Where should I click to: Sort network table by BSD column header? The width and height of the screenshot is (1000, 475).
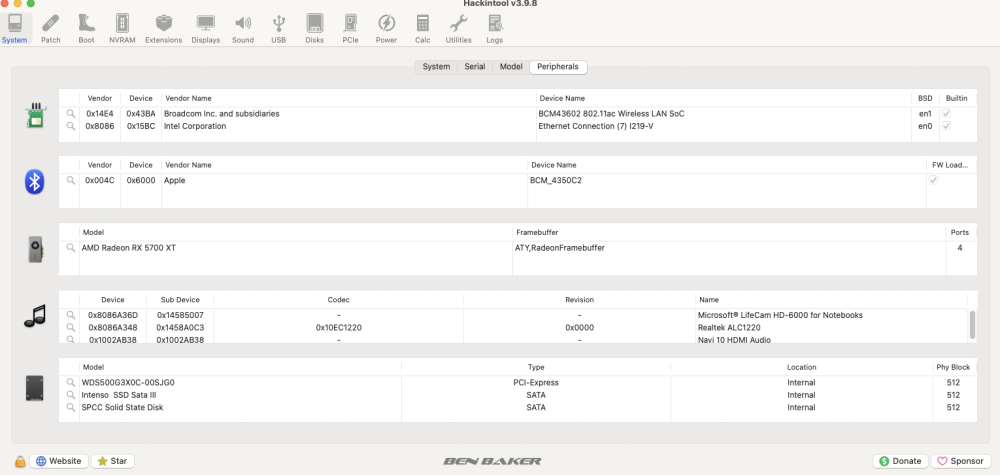925,98
